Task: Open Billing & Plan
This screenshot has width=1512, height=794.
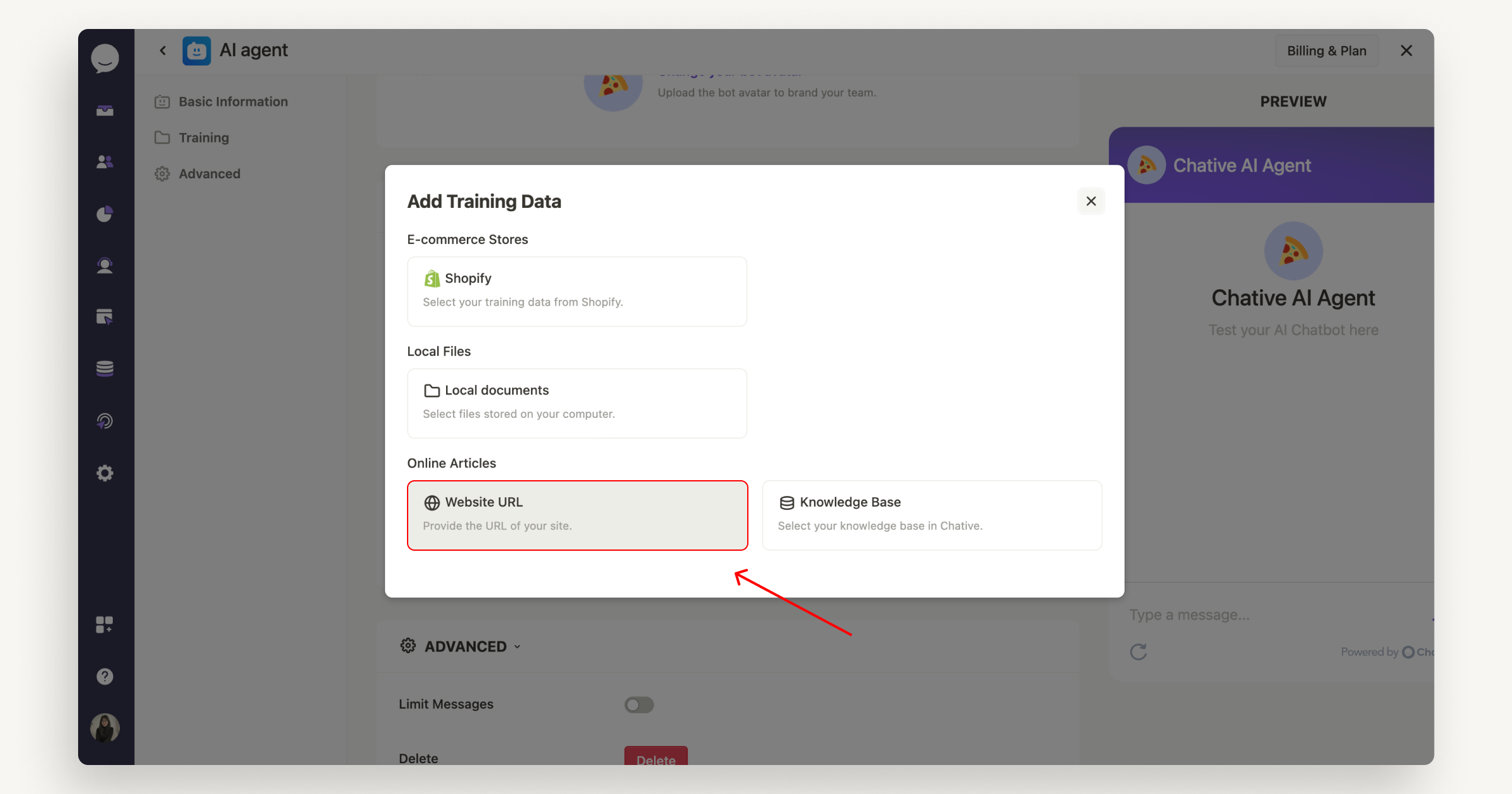Action: pyautogui.click(x=1326, y=50)
